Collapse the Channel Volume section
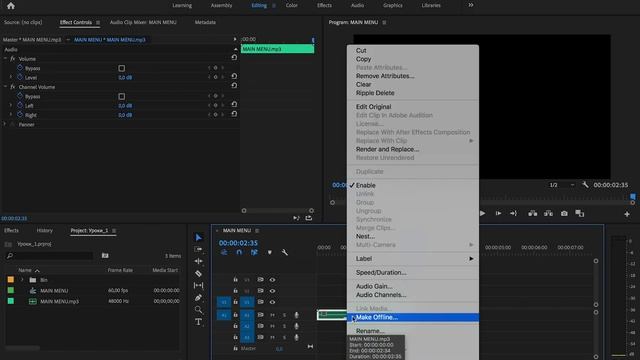640x360 pixels. pos(5,87)
